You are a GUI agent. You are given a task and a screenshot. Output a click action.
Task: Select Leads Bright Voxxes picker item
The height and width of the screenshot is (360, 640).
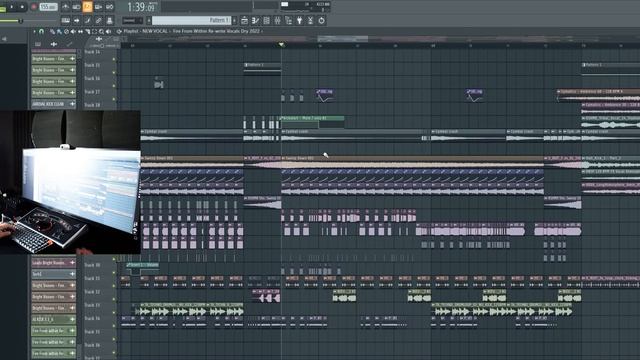pyautogui.click(x=53, y=262)
